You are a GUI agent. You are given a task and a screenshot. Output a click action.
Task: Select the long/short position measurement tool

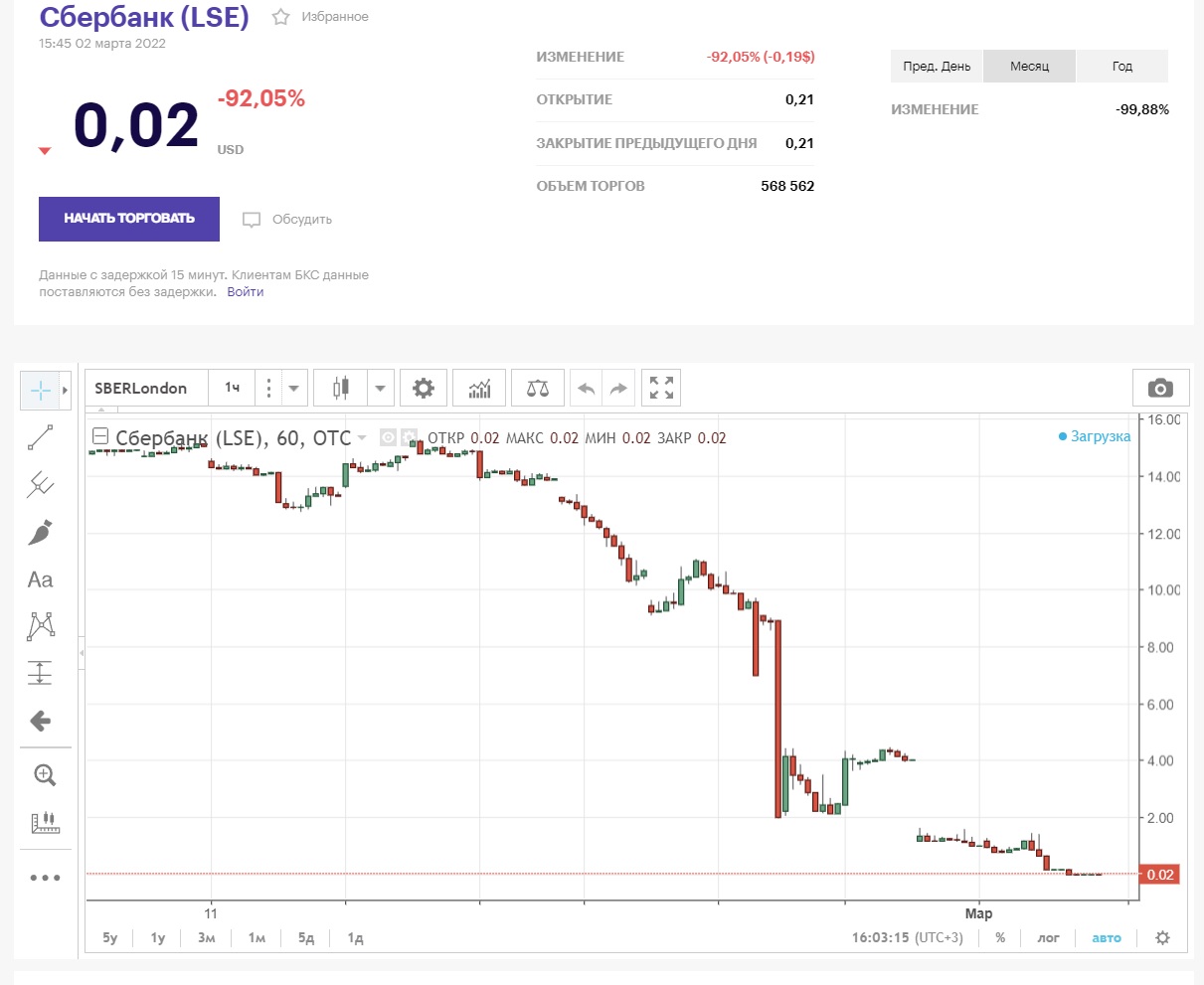point(41,673)
